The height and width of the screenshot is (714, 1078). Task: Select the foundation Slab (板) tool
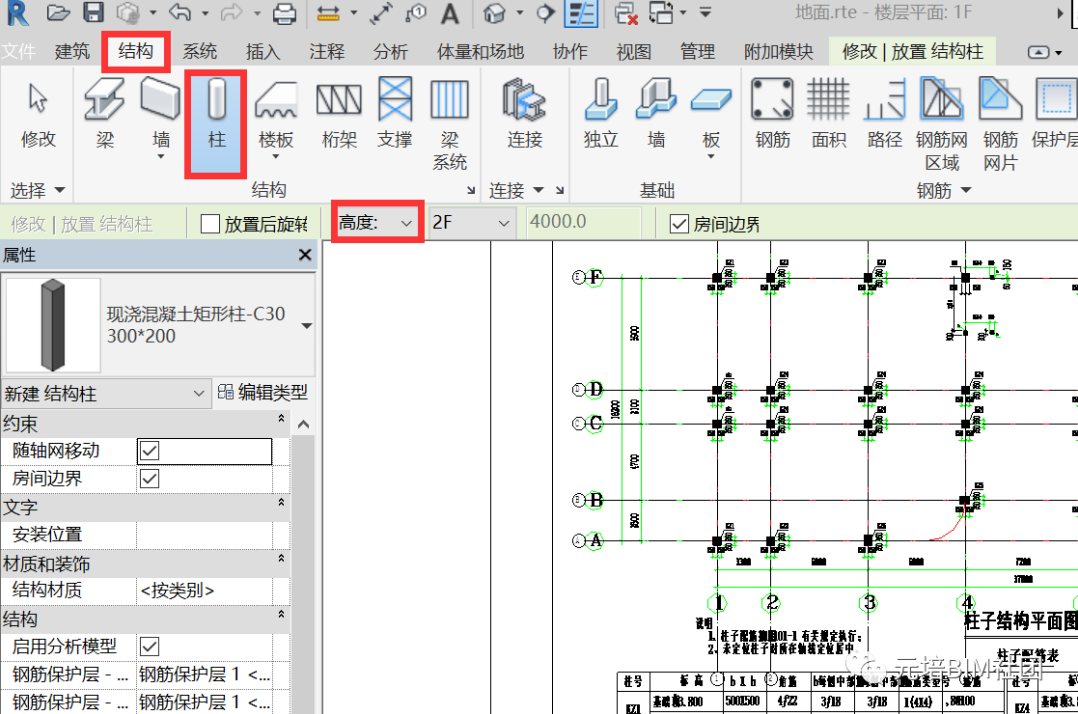click(x=711, y=118)
